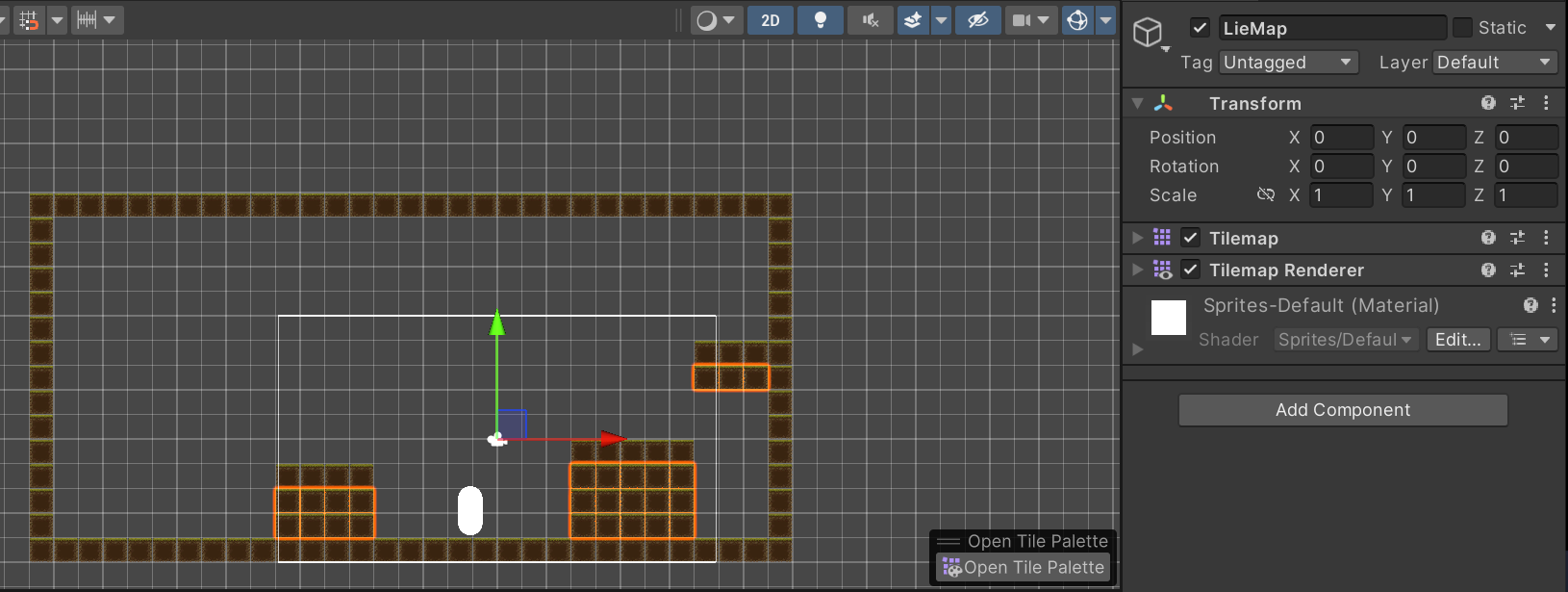This screenshot has height=592, width=1568.
Task: Toggle scene audio mute icon
Action: (x=871, y=20)
